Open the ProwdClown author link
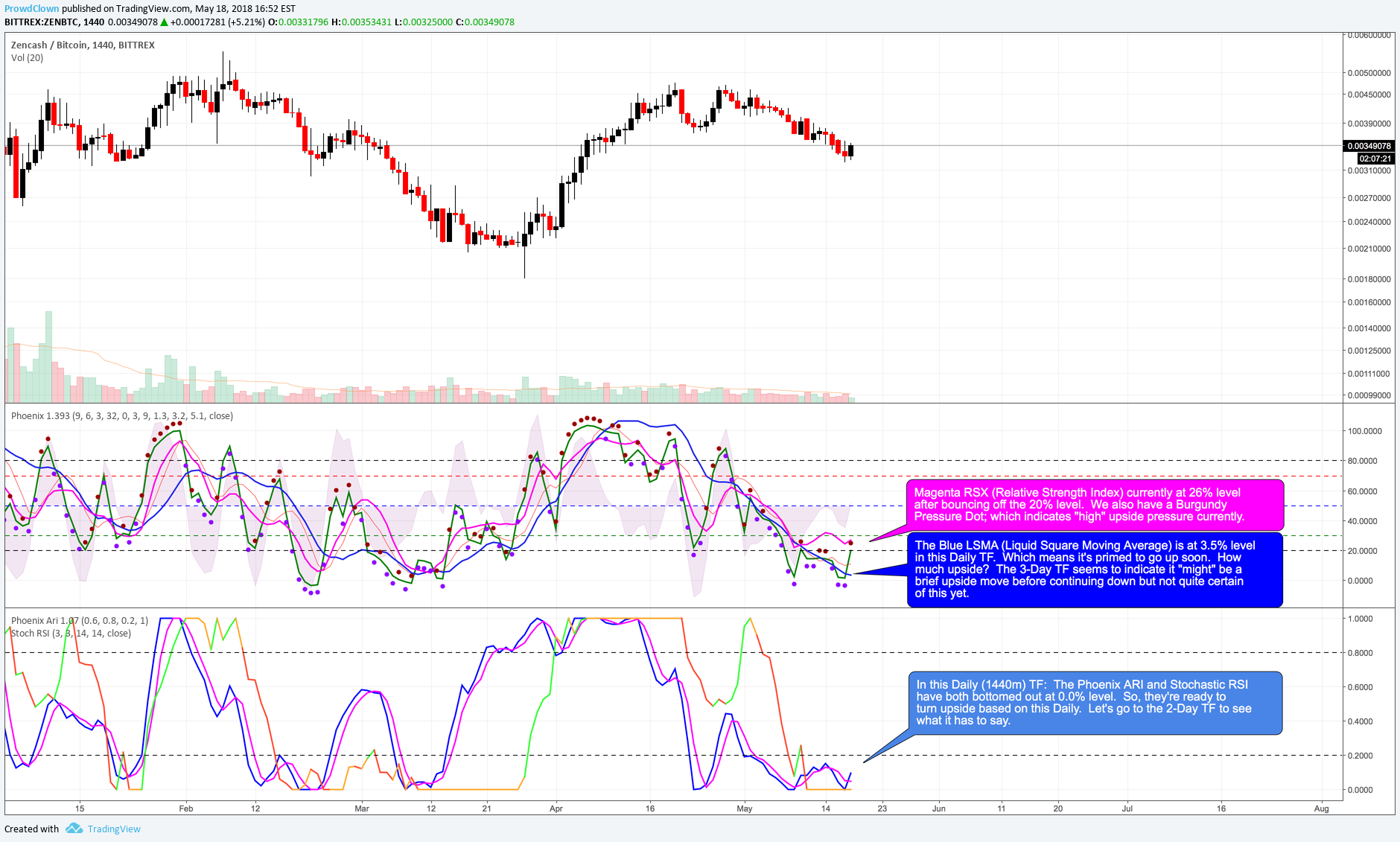This screenshot has height=842, width=1400. click(31, 9)
